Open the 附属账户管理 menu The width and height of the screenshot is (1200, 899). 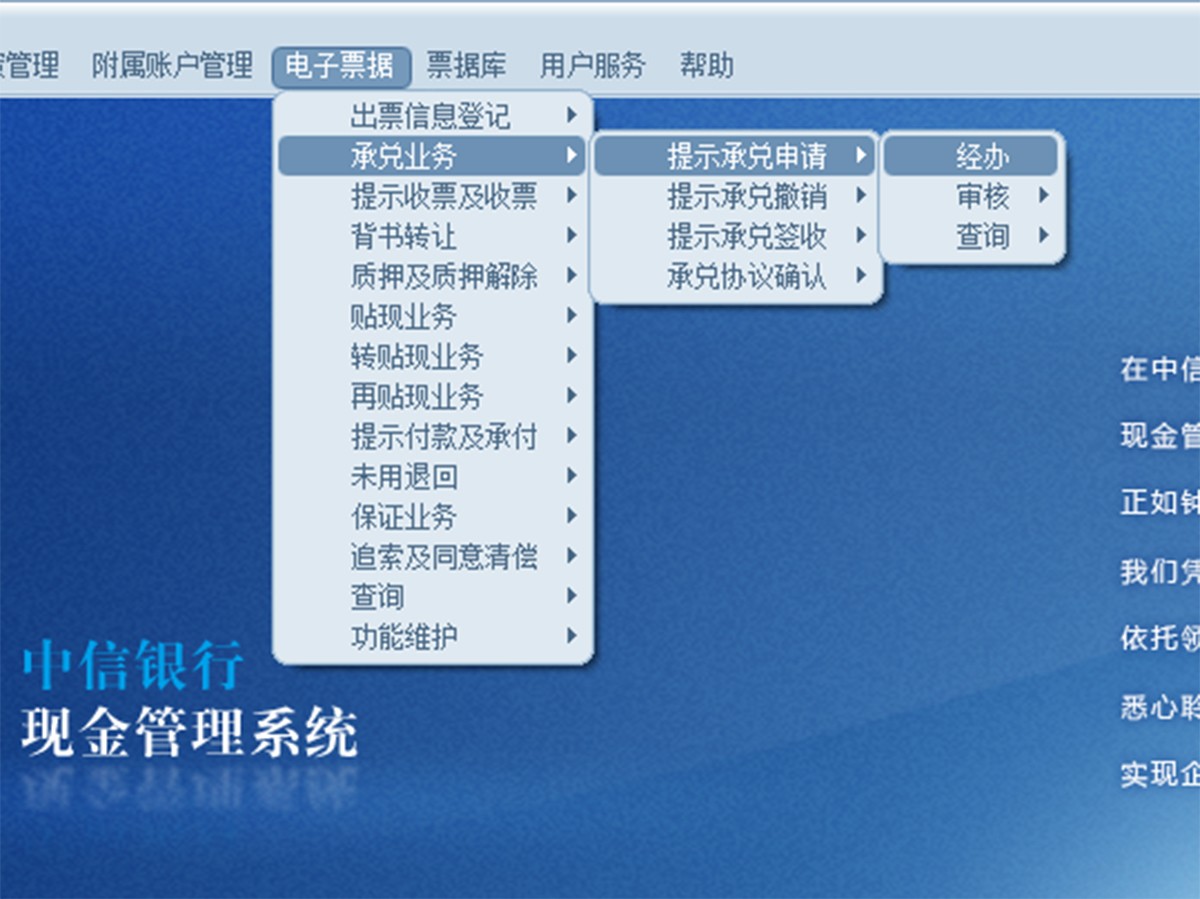[x=172, y=67]
